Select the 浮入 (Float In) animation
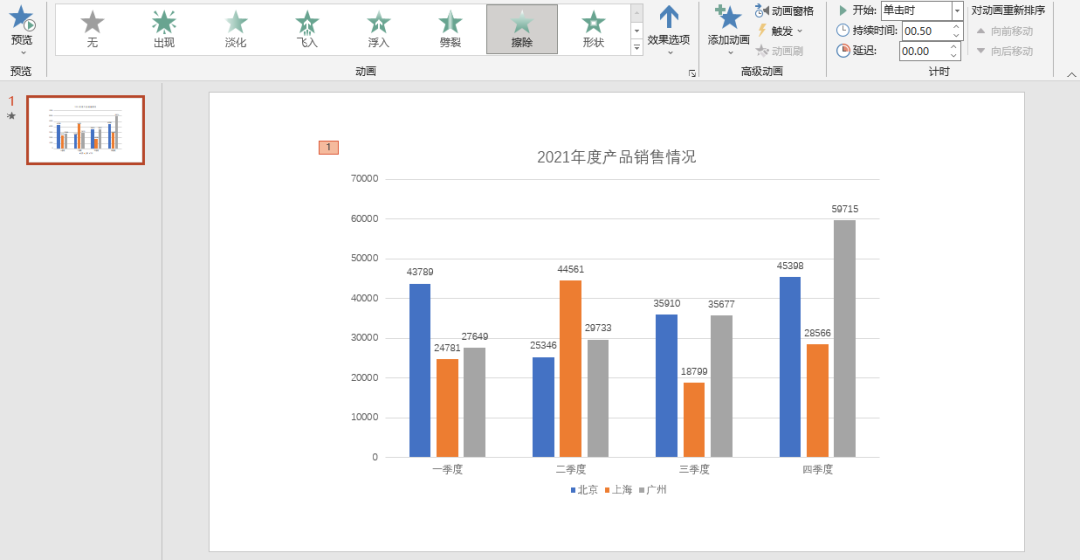This screenshot has width=1080, height=560. [x=379, y=28]
